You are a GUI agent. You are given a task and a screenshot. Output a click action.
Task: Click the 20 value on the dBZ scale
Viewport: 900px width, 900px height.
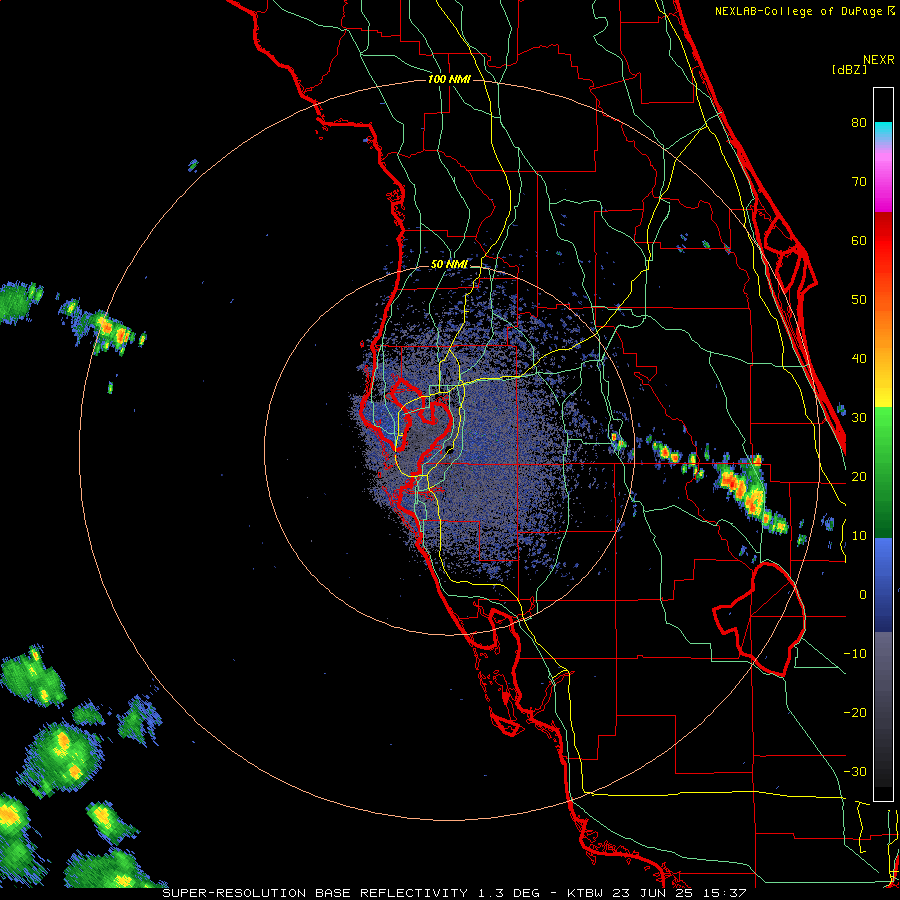859,476
